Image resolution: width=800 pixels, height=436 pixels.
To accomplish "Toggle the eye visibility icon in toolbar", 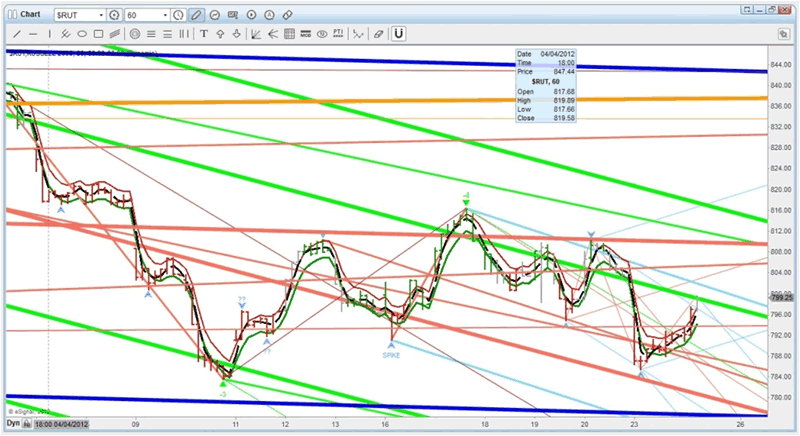I will (322, 33).
